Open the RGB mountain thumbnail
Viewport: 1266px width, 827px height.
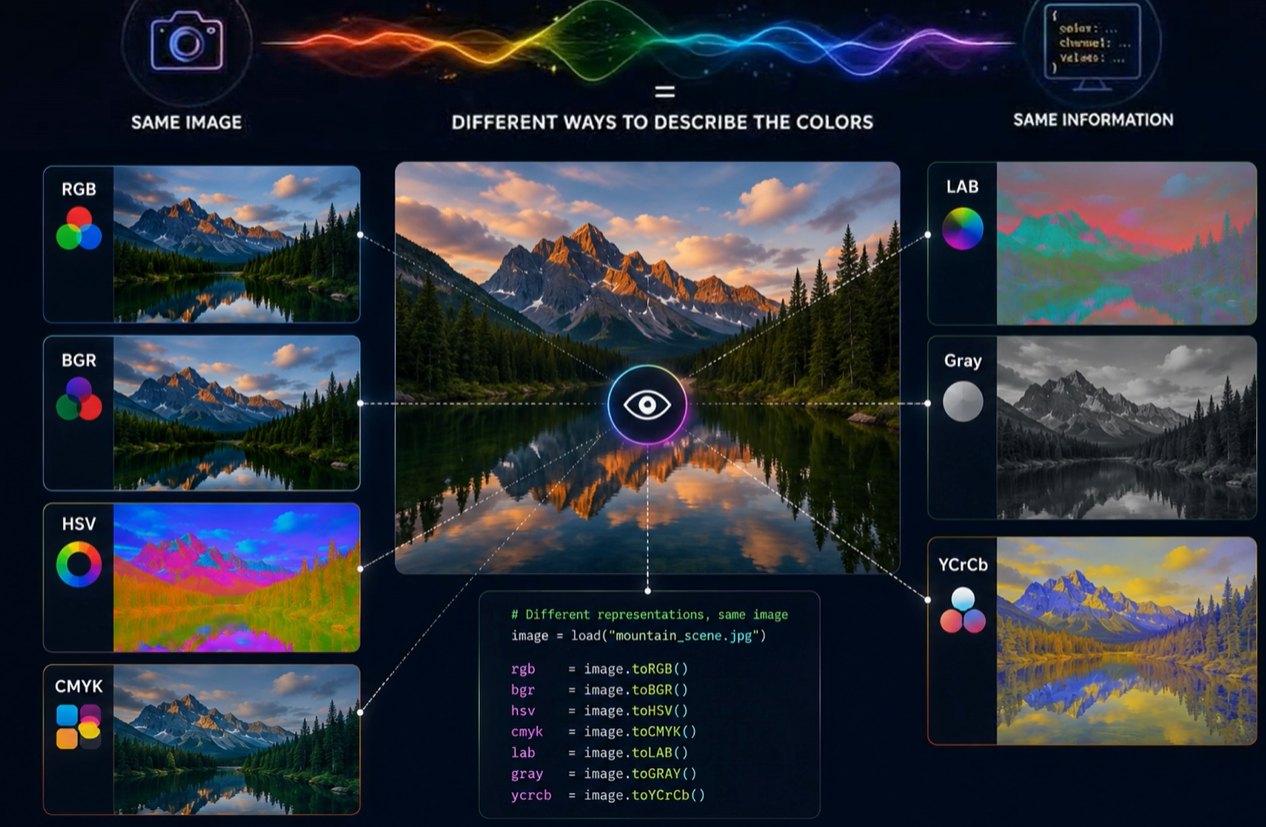pos(236,244)
